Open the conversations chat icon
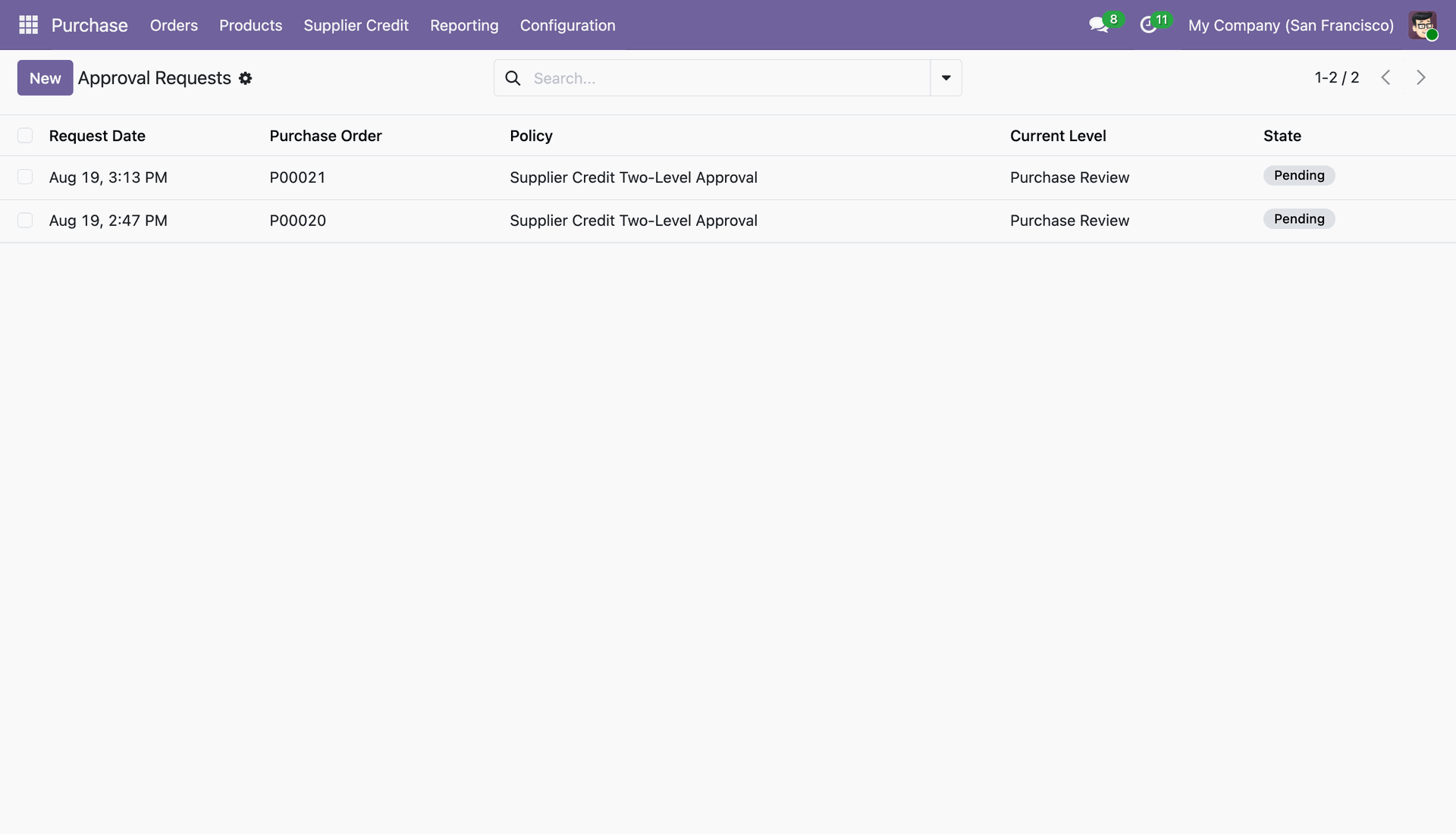Screen dimensions: 1456x834 (1098, 25)
